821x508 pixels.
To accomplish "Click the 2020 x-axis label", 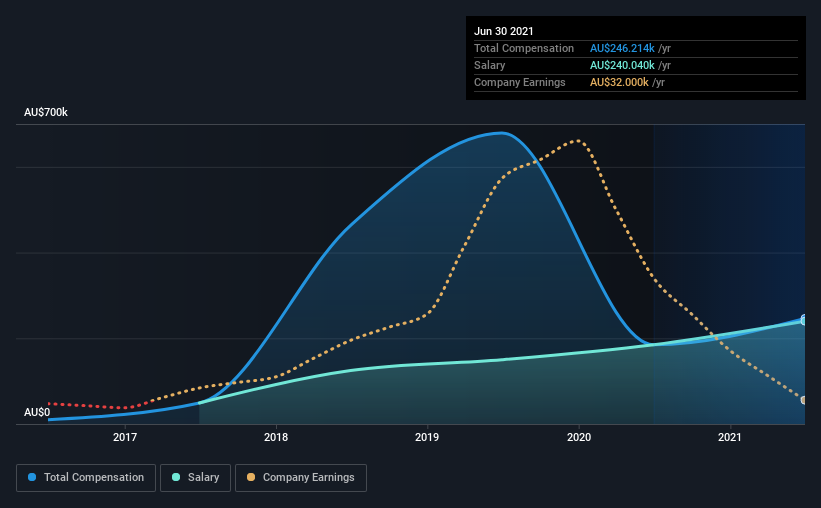I will 579,437.
